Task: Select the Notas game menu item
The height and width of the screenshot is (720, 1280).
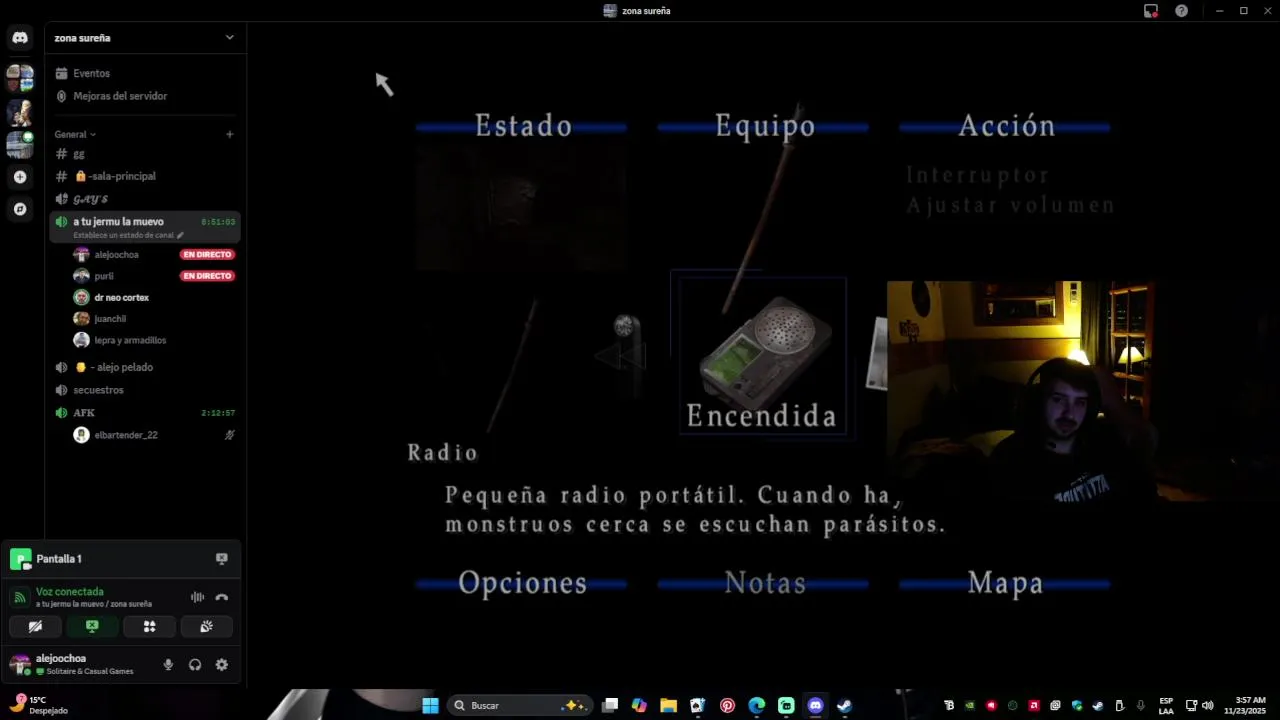Action: coord(765,584)
